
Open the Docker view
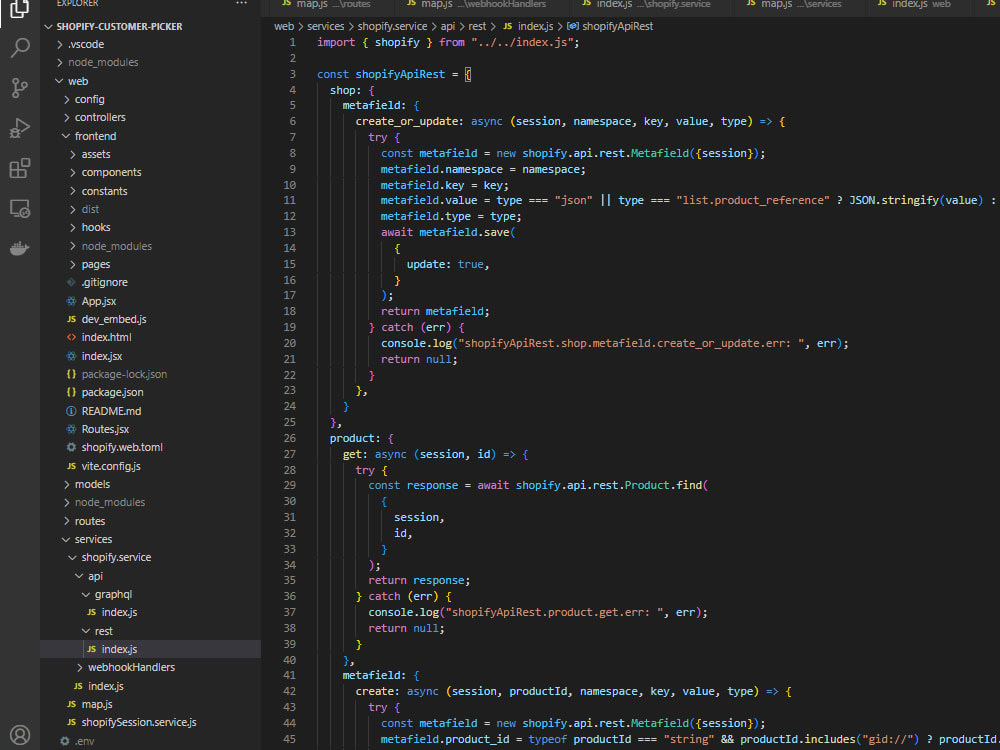pyautogui.click(x=19, y=248)
